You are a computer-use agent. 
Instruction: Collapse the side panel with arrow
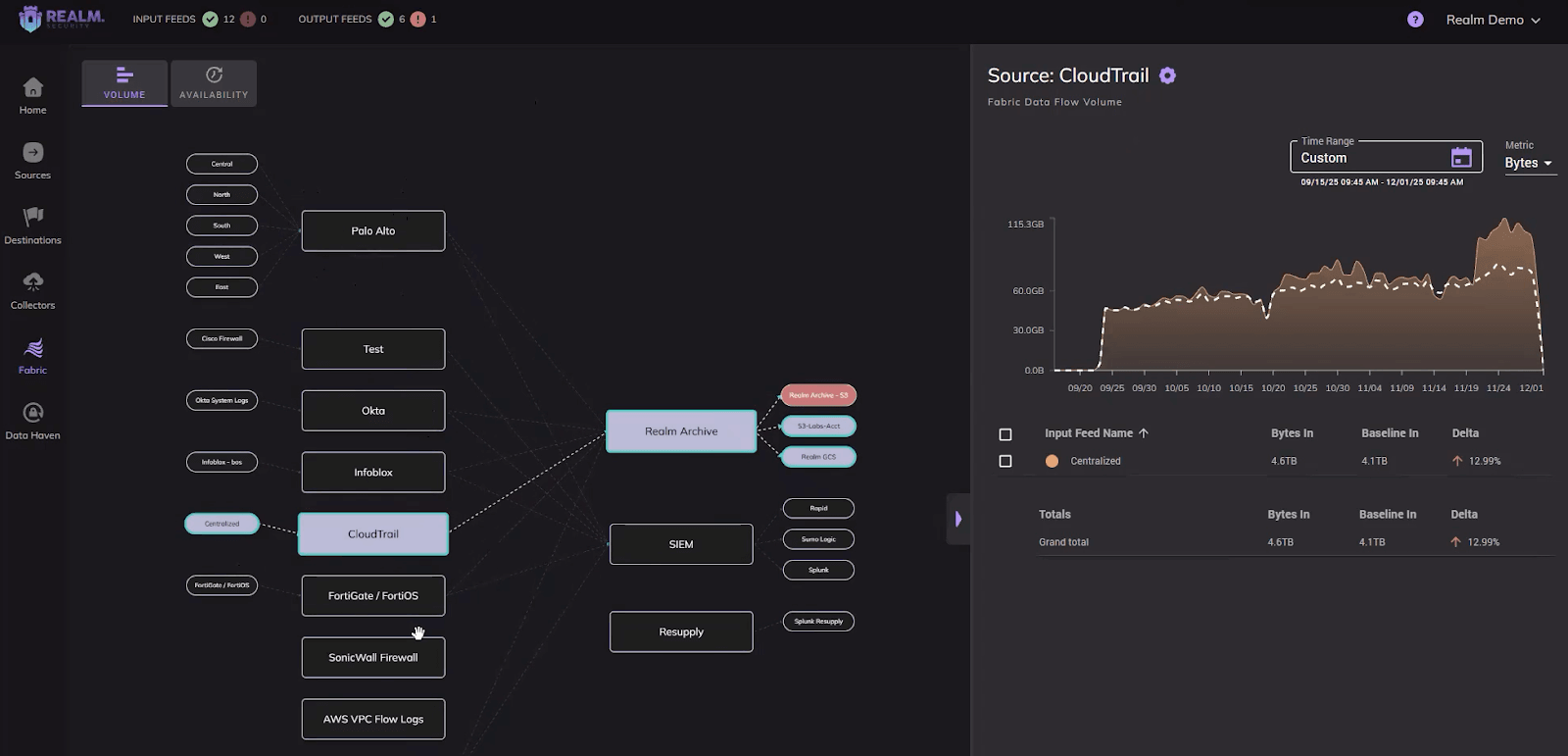tap(958, 519)
